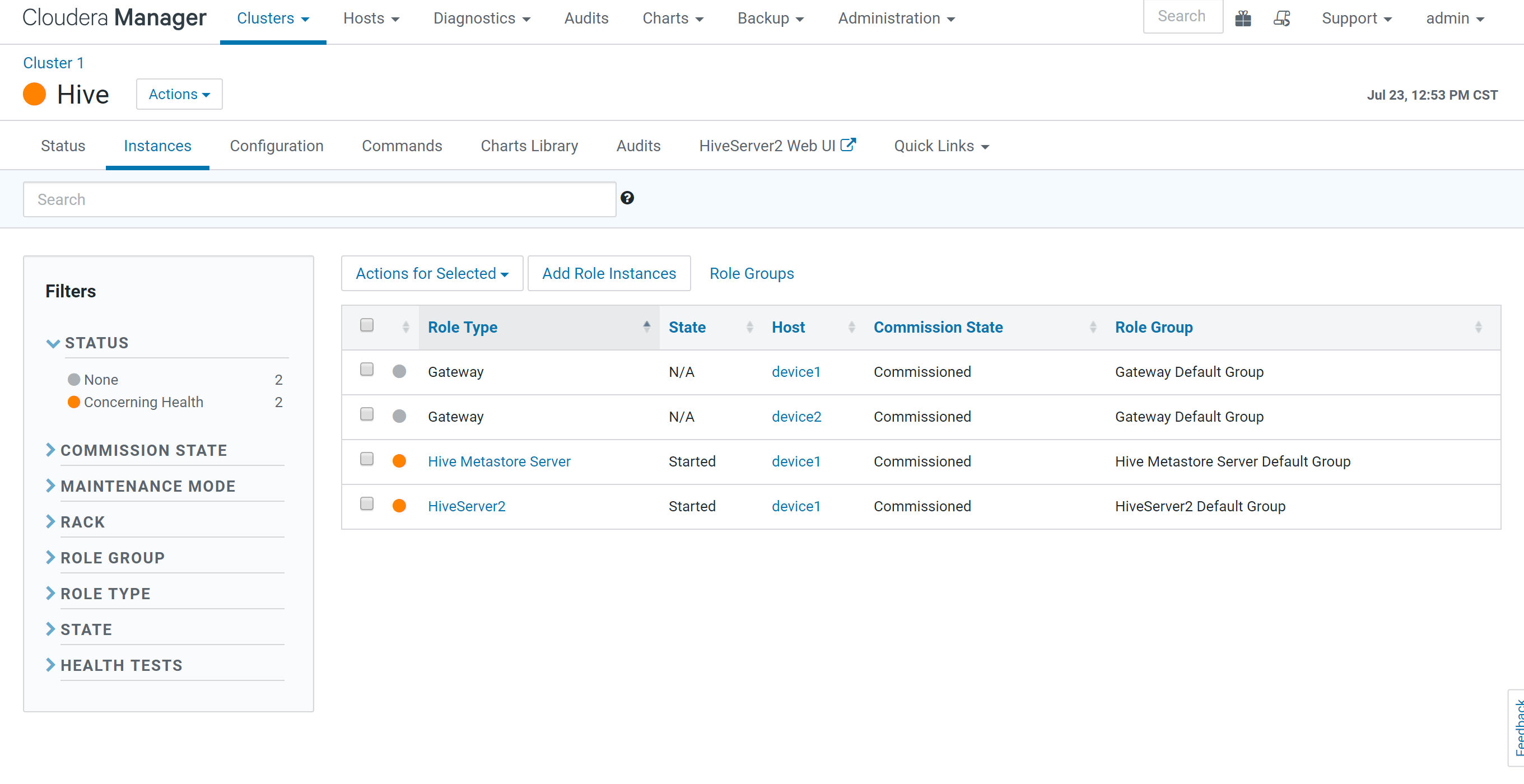Check the select-all checkbox in table header
Viewport: 1524px width, 784px height.
367,325
